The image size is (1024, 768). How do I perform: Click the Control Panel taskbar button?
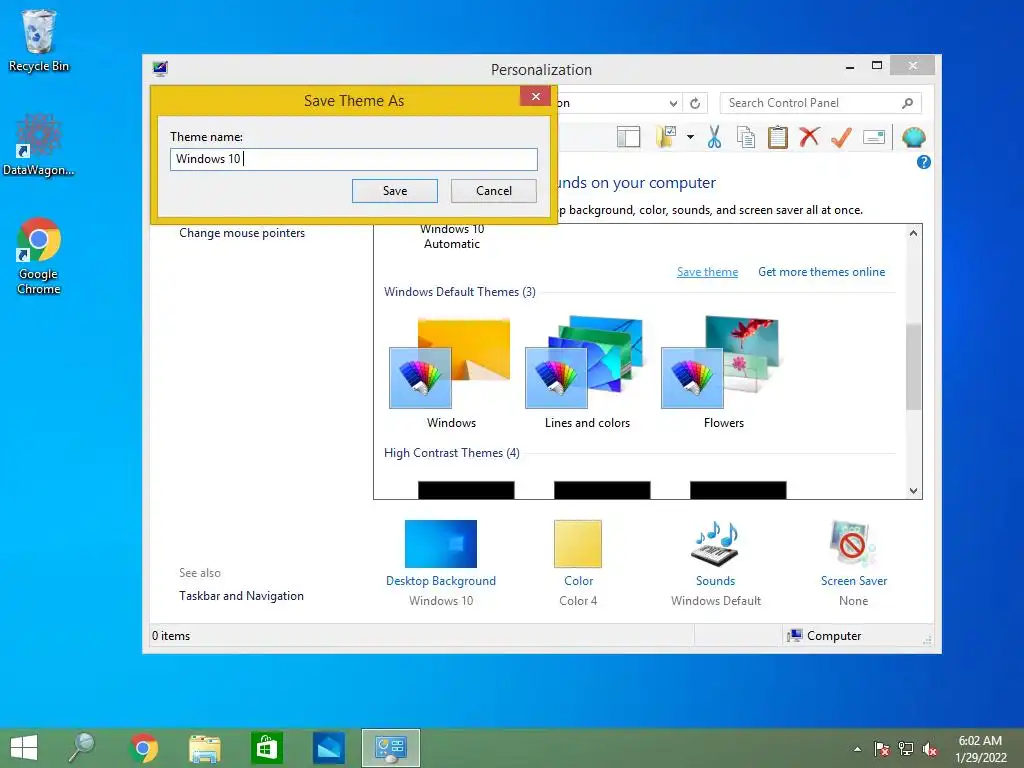(391, 748)
